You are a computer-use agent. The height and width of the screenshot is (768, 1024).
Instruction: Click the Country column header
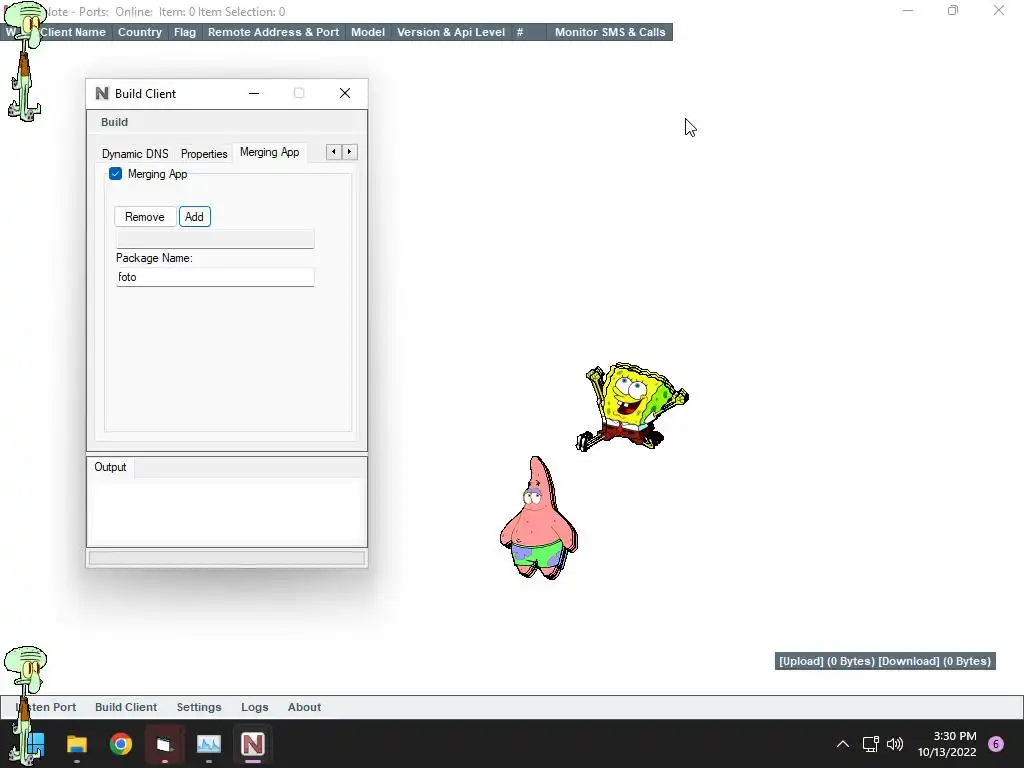(140, 32)
